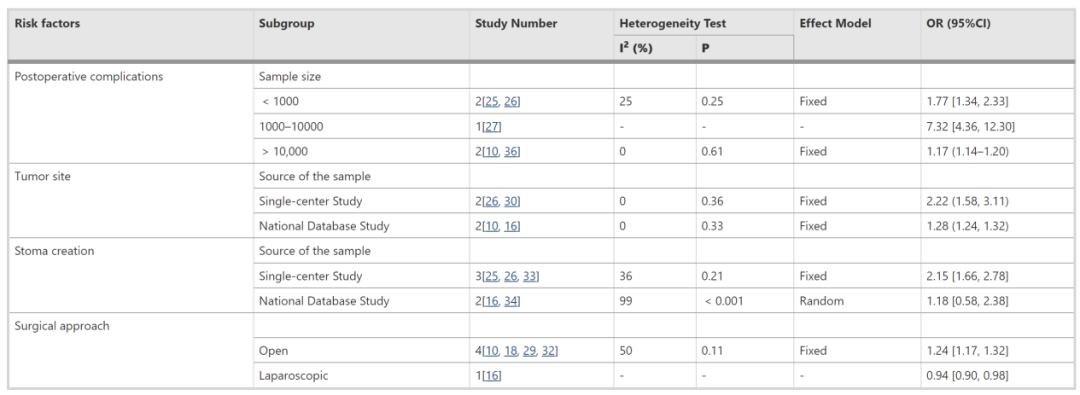Click citation 16 in Tumor site National Database row
This screenshot has height=395, width=1080.
point(510,226)
